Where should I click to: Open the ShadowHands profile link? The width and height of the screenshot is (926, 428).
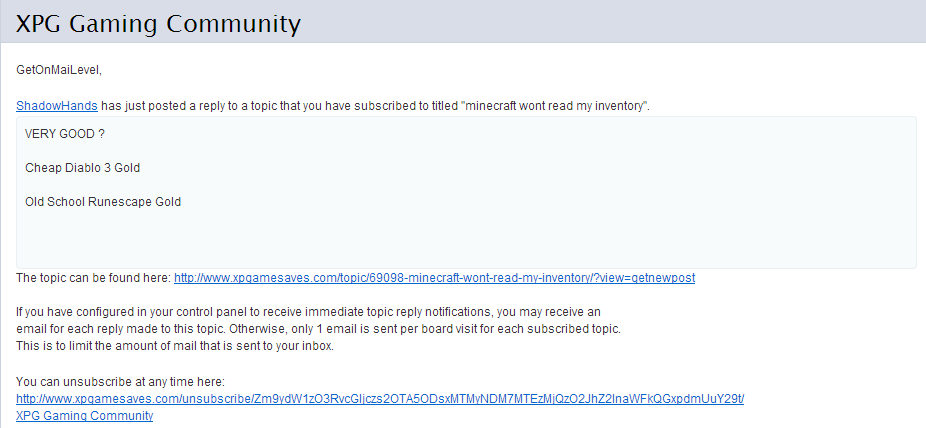tap(56, 106)
